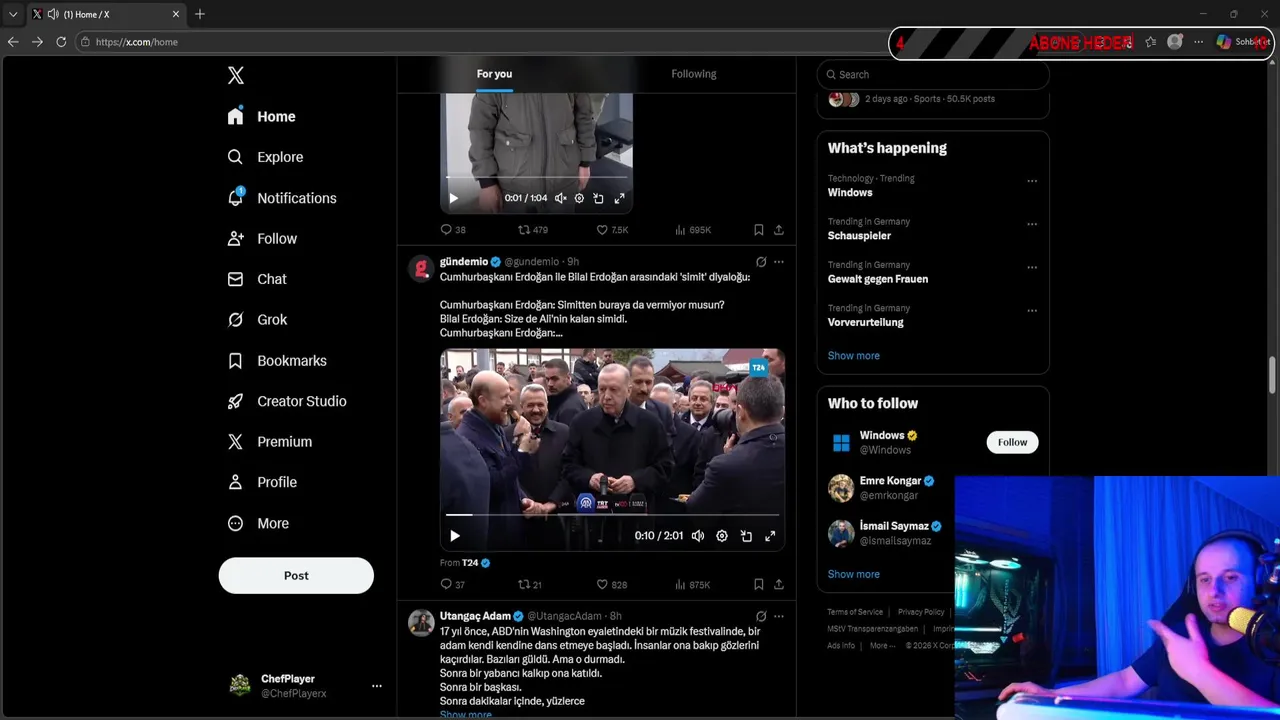Image resolution: width=1280 pixels, height=720 pixels.
Task: Open settings gear on top video
Action: [x=579, y=198]
